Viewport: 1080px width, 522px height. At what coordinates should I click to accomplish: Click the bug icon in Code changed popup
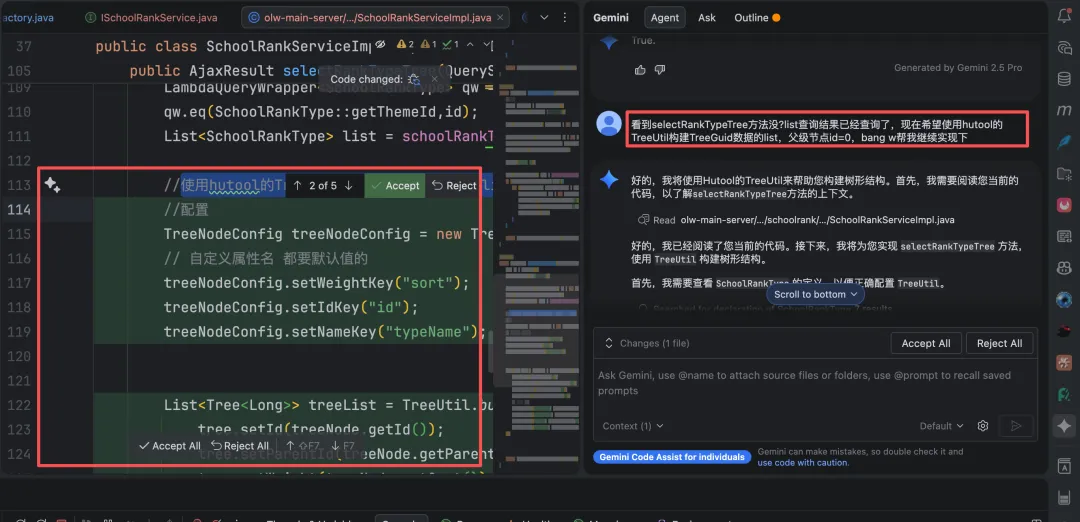coord(415,79)
